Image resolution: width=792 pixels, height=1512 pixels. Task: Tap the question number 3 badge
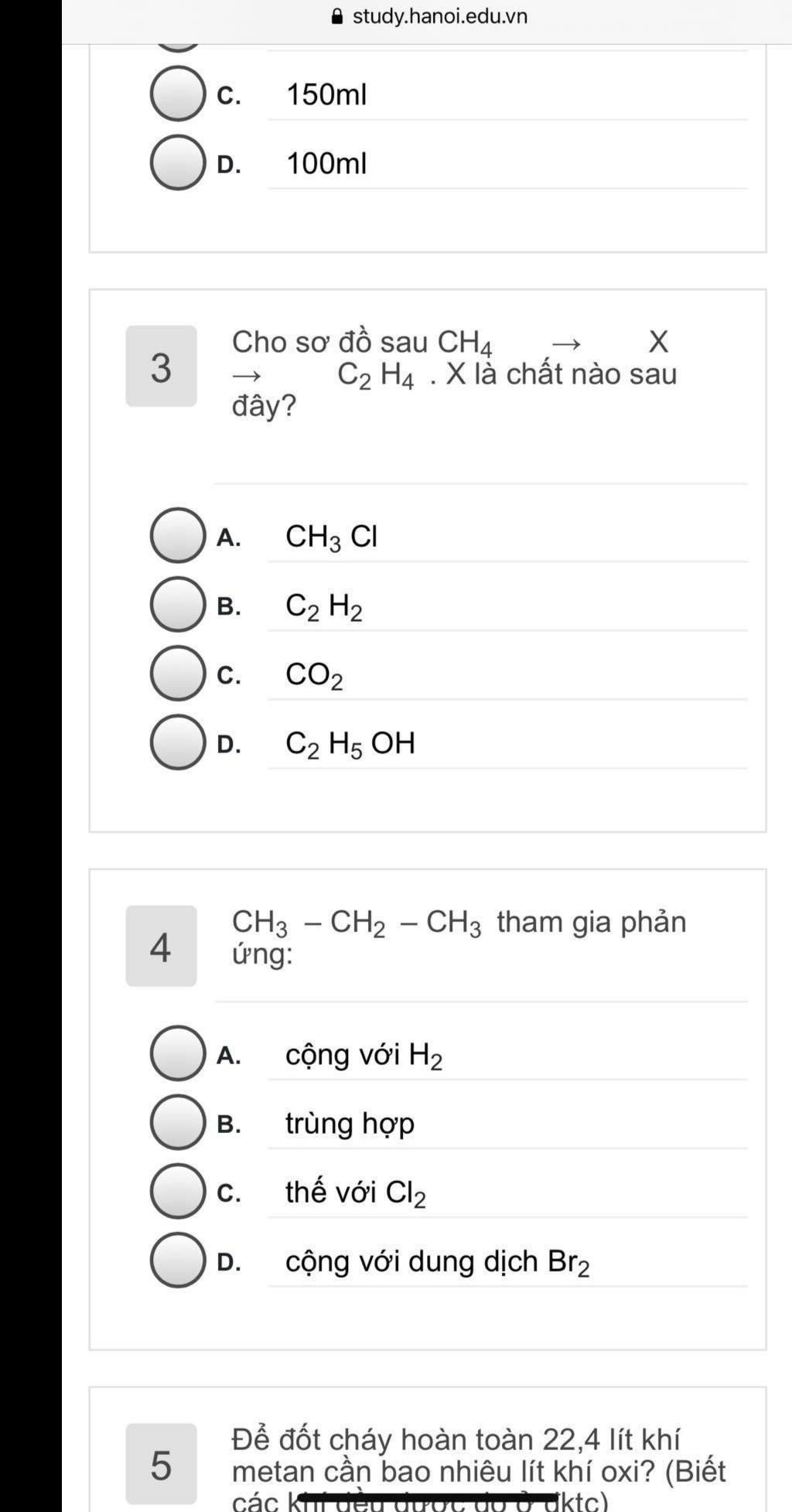click(x=161, y=367)
